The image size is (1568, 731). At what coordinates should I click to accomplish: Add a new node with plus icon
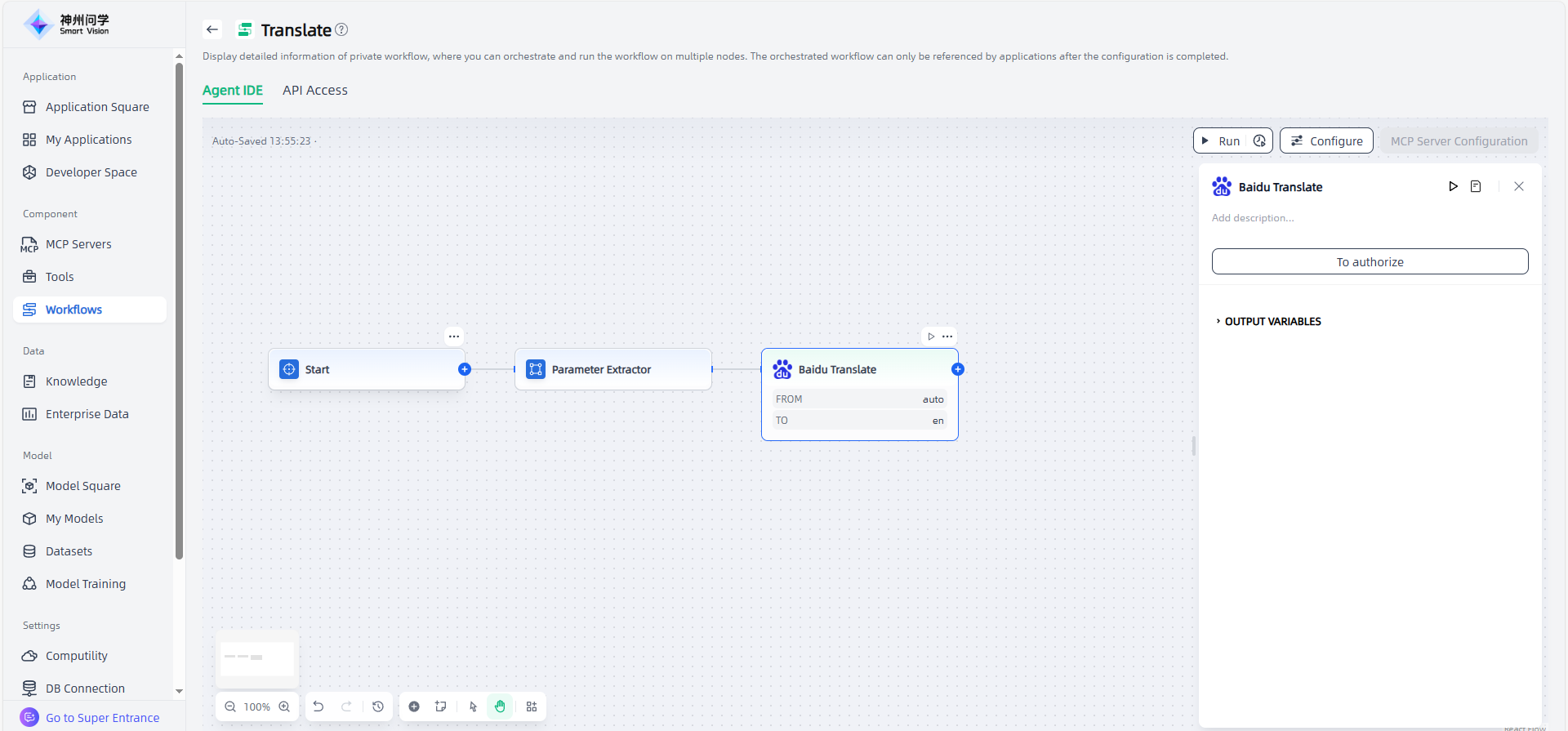click(x=414, y=706)
